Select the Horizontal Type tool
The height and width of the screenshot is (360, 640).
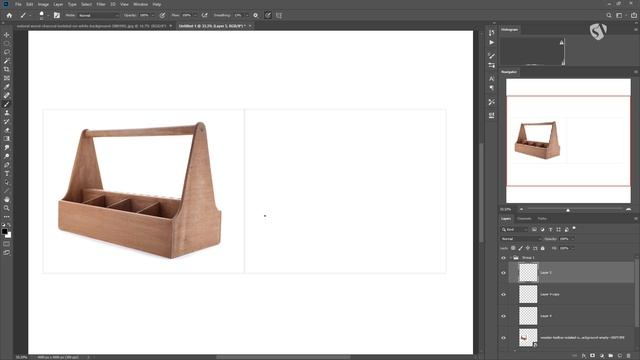[7, 173]
